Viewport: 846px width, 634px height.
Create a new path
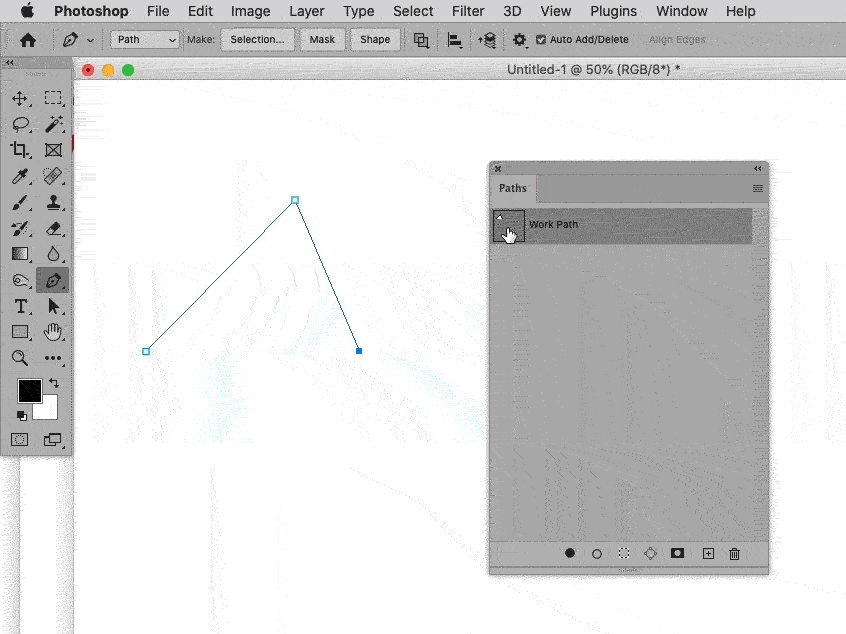(x=708, y=554)
